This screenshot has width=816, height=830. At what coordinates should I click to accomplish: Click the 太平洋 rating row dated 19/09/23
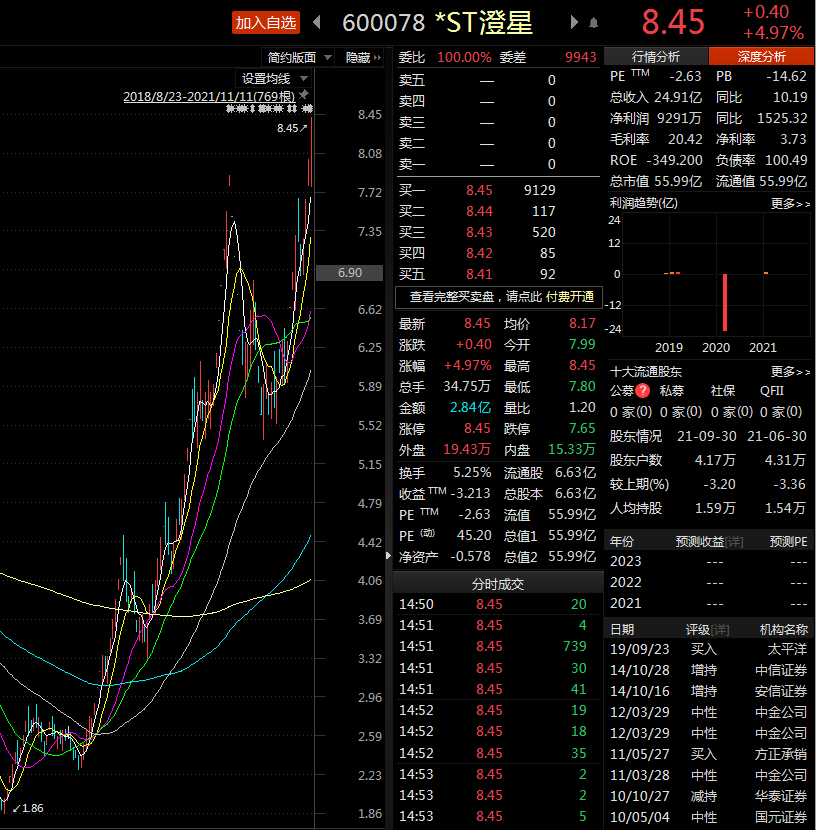tap(709, 649)
